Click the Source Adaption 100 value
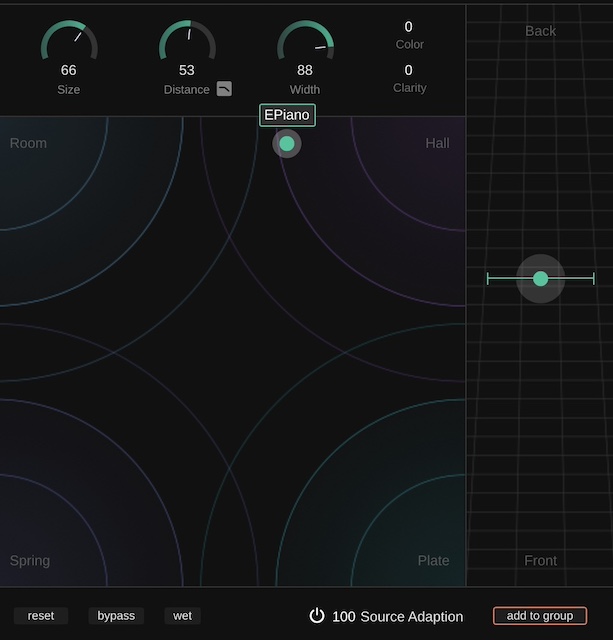Viewport: 613px width, 640px height. click(343, 616)
